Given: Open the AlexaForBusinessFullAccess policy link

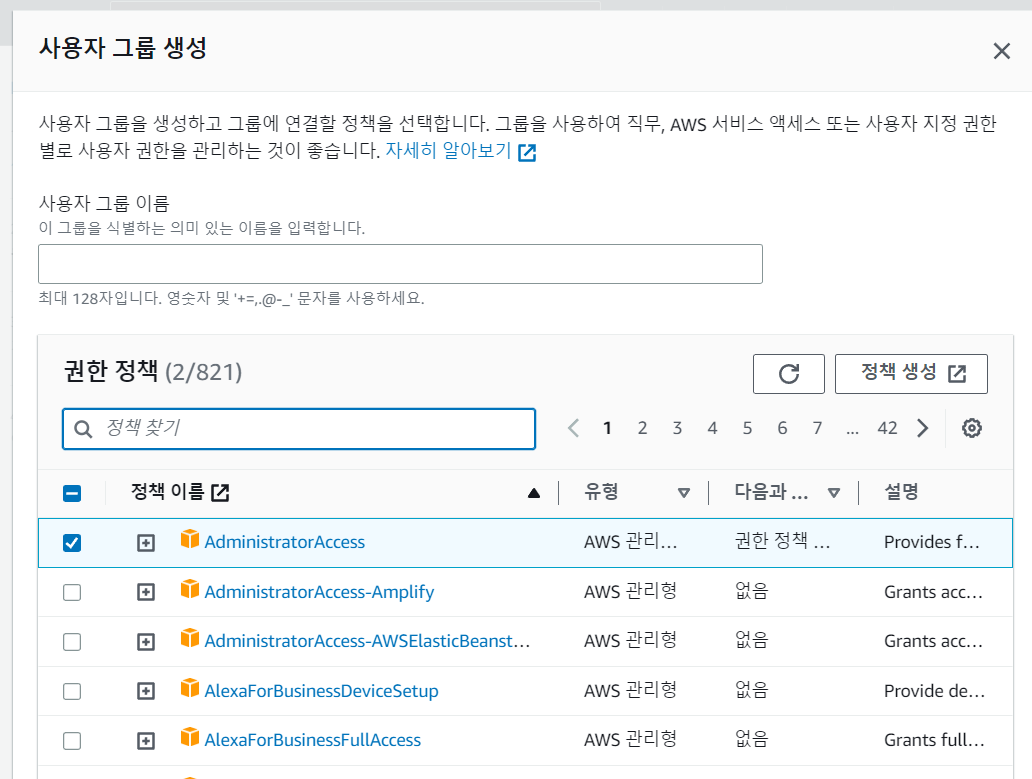Looking at the screenshot, I should [x=313, y=741].
